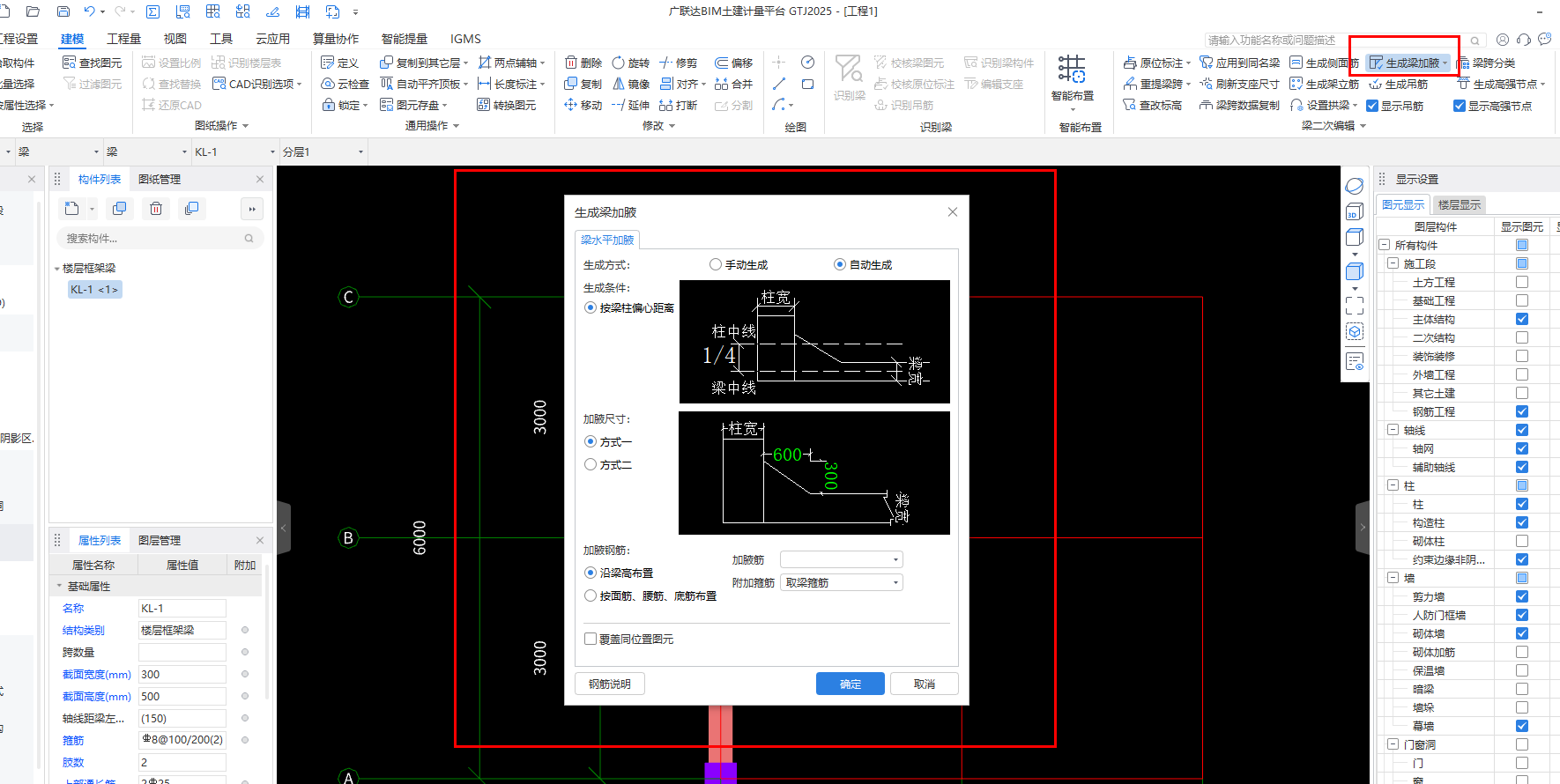
Task: Select the 打断 (break) tool
Action: click(x=678, y=105)
